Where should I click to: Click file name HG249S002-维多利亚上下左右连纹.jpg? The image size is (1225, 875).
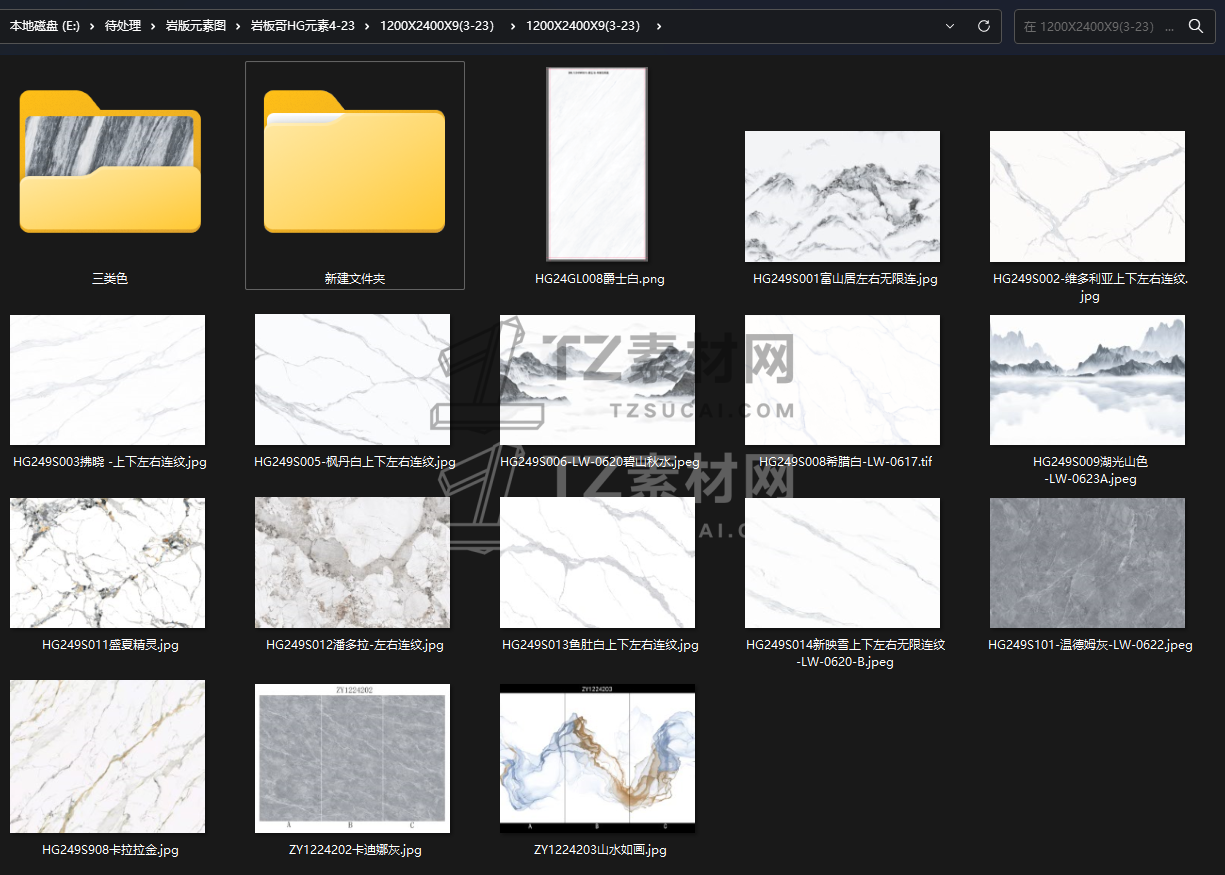tap(1090, 288)
